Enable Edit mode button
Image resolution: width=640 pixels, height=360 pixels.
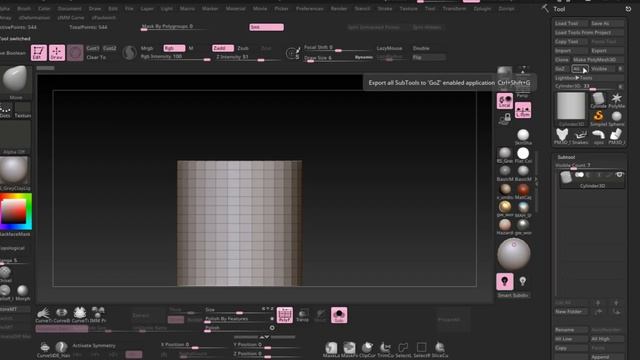coord(39,53)
